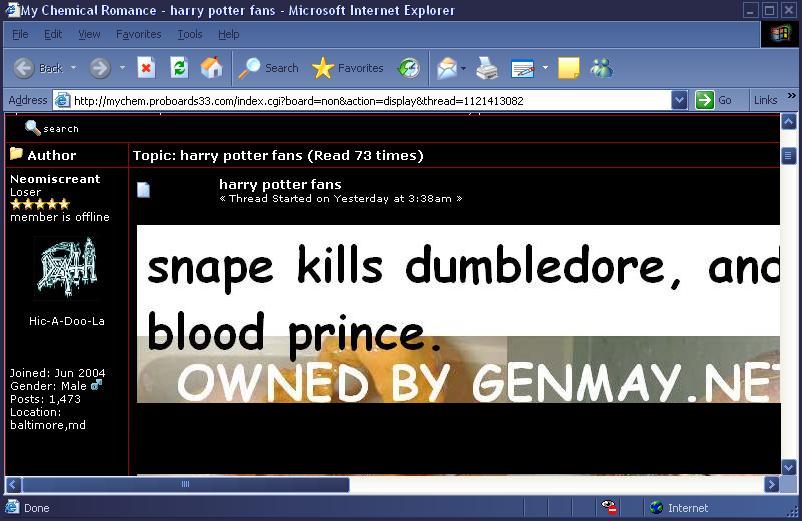Click the horizontal scrollbar left arrow
The height and width of the screenshot is (521, 802).
(x=13, y=484)
